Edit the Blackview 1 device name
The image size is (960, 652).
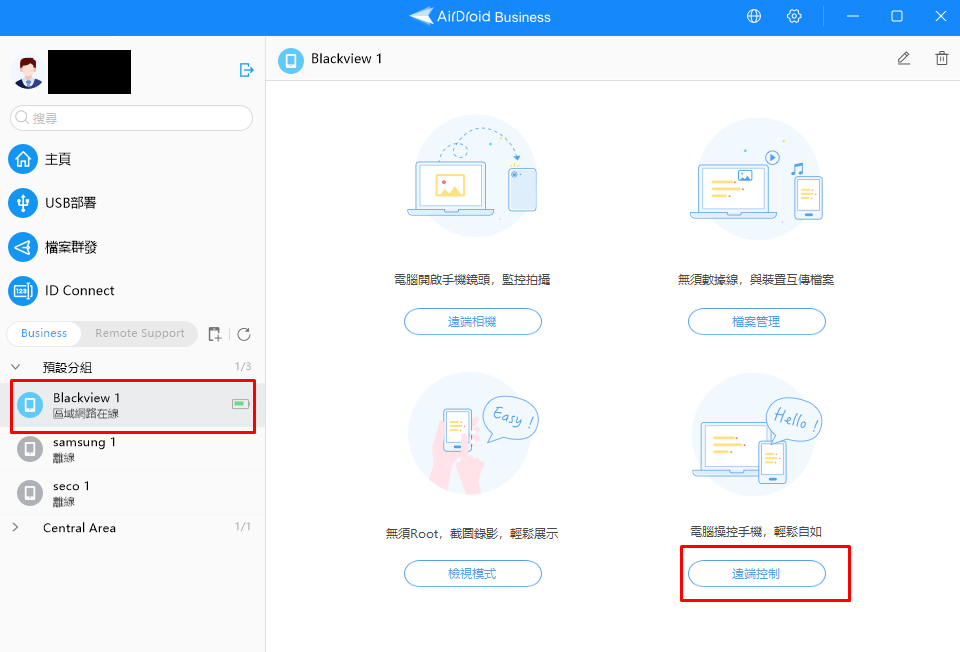click(904, 59)
